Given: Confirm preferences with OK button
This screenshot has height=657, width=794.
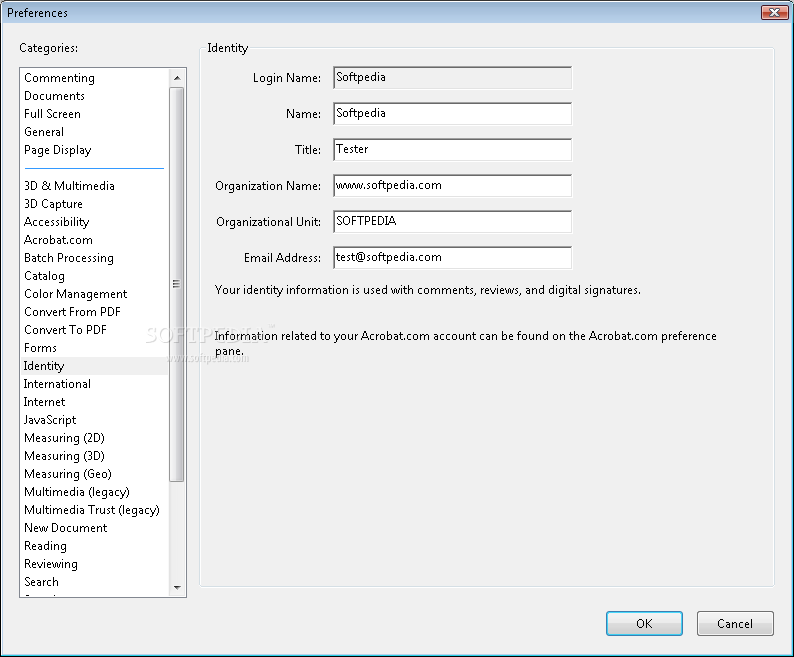Looking at the screenshot, I should tap(644, 623).
